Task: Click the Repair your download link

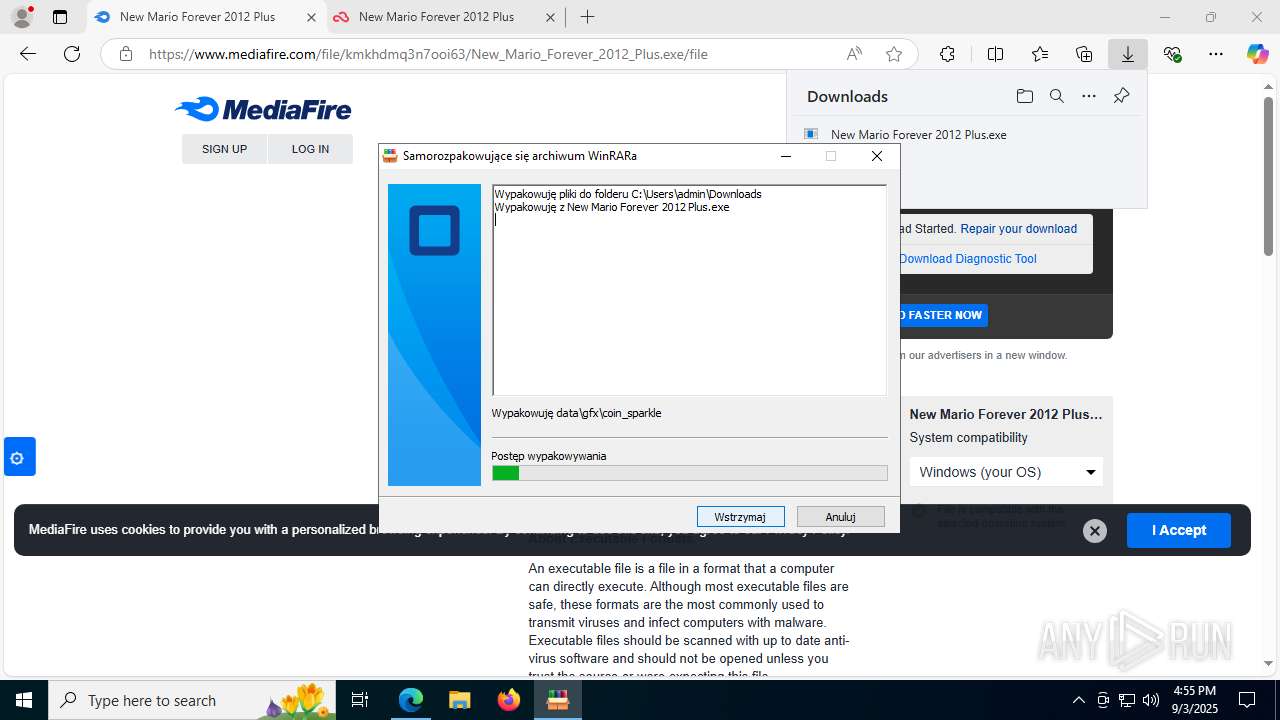Action: [1018, 229]
